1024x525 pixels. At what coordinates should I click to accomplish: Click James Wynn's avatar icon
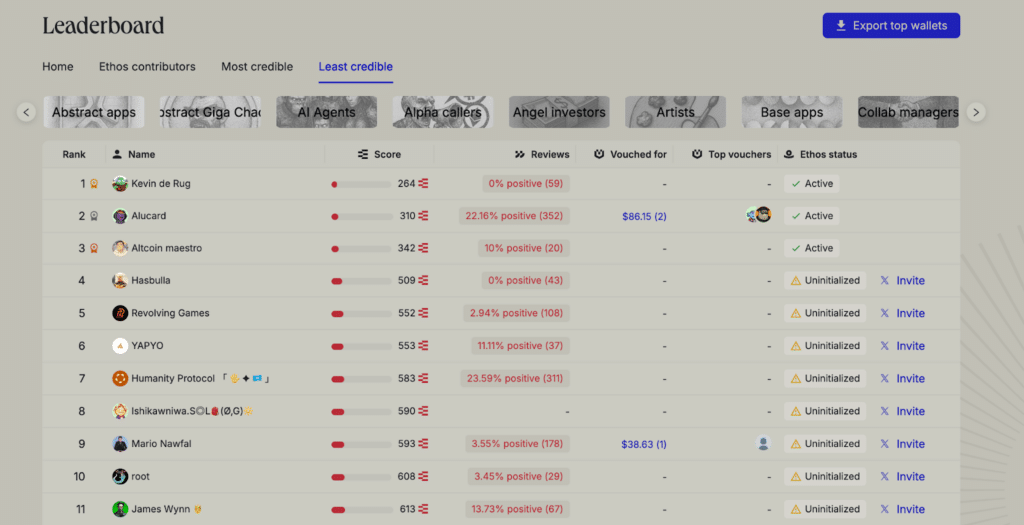tap(120, 509)
